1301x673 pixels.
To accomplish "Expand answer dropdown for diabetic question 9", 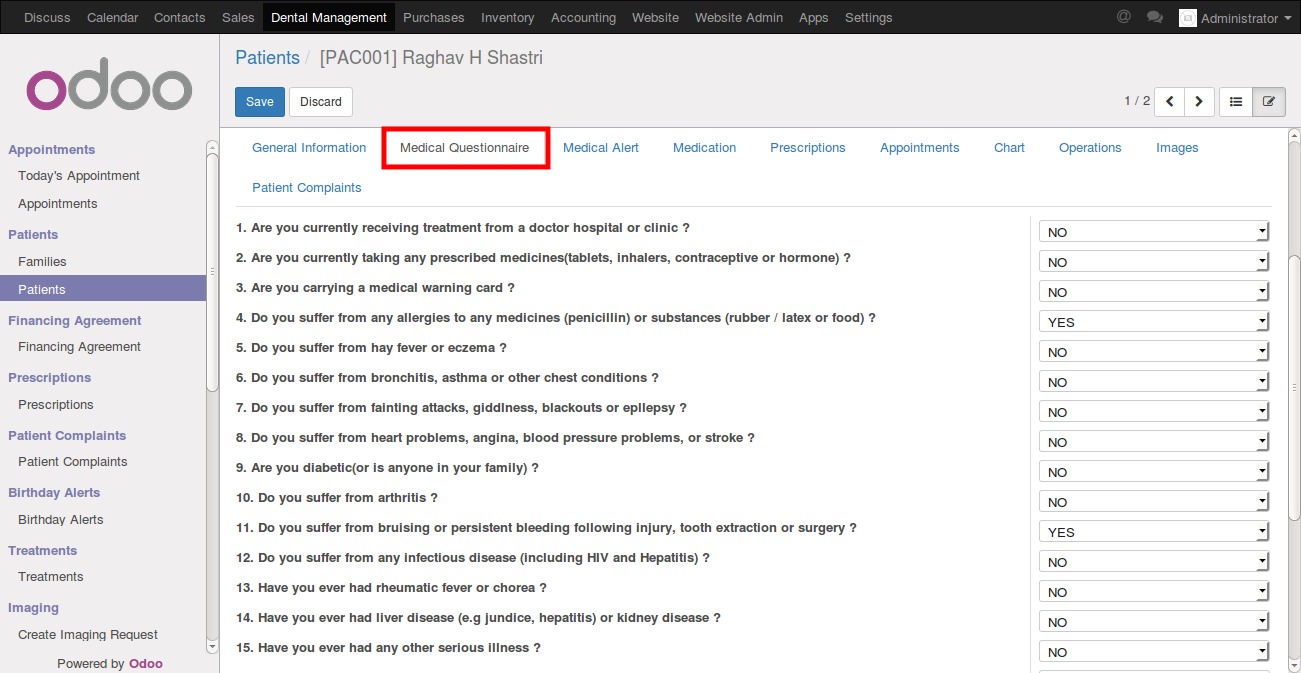I will [x=1154, y=472].
